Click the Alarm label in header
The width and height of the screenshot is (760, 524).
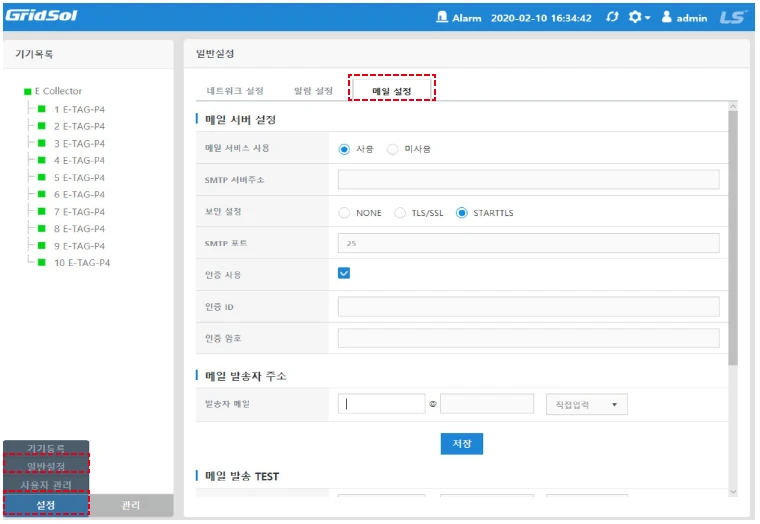point(467,18)
